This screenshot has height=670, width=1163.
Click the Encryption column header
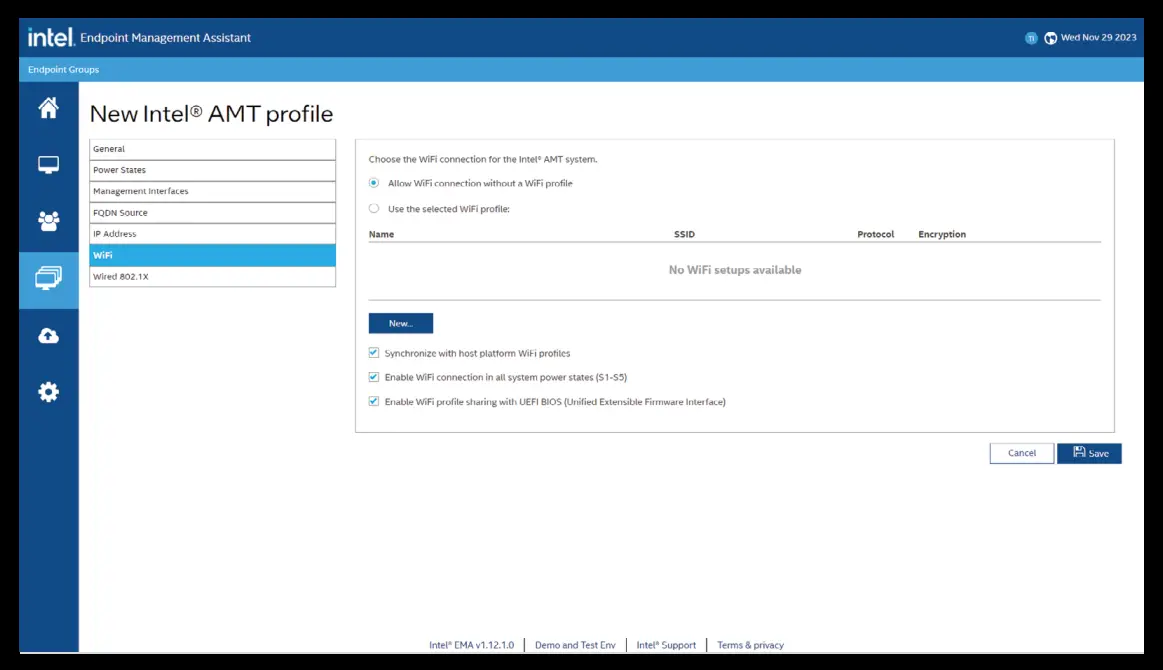coord(942,234)
